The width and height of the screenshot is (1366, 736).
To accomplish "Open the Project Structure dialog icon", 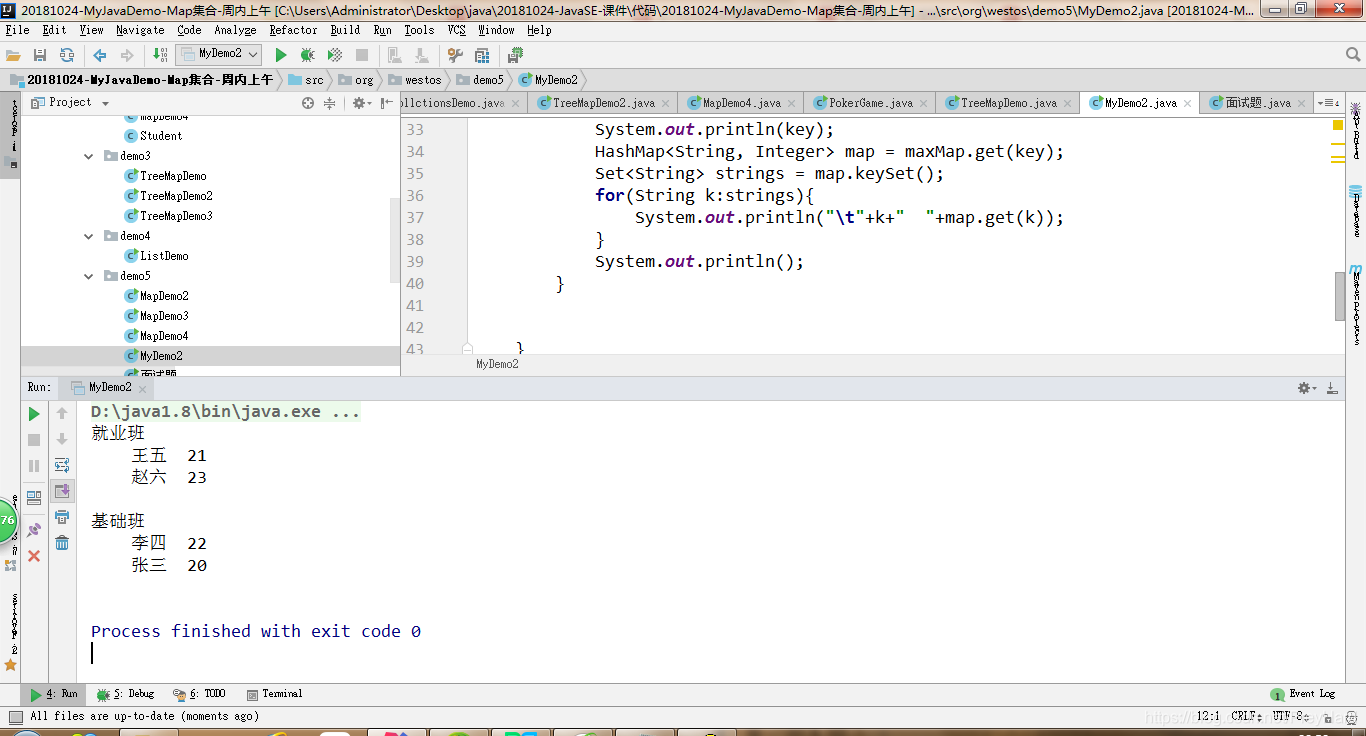I will click(482, 55).
